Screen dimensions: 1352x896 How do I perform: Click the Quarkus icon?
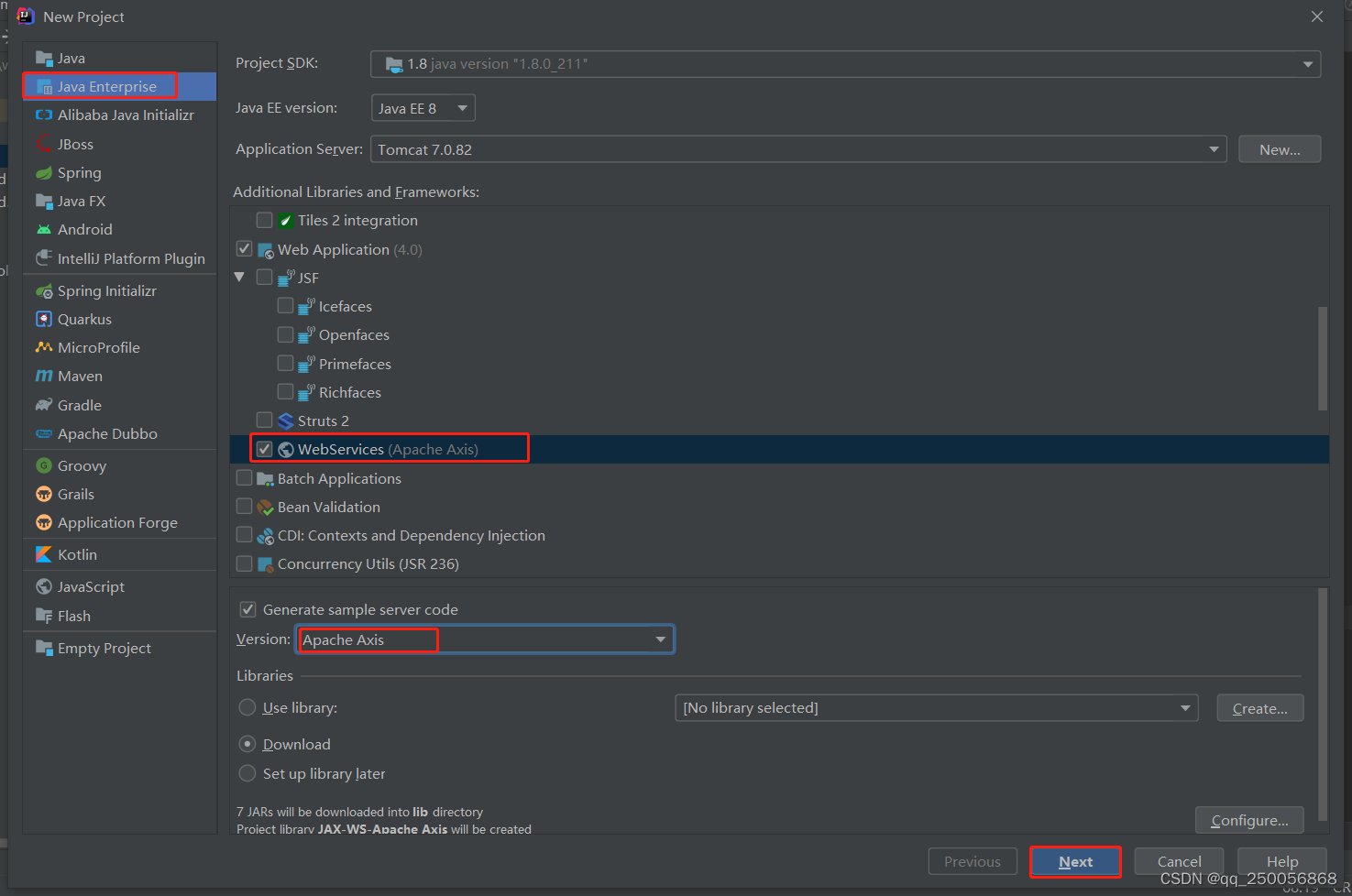click(44, 319)
